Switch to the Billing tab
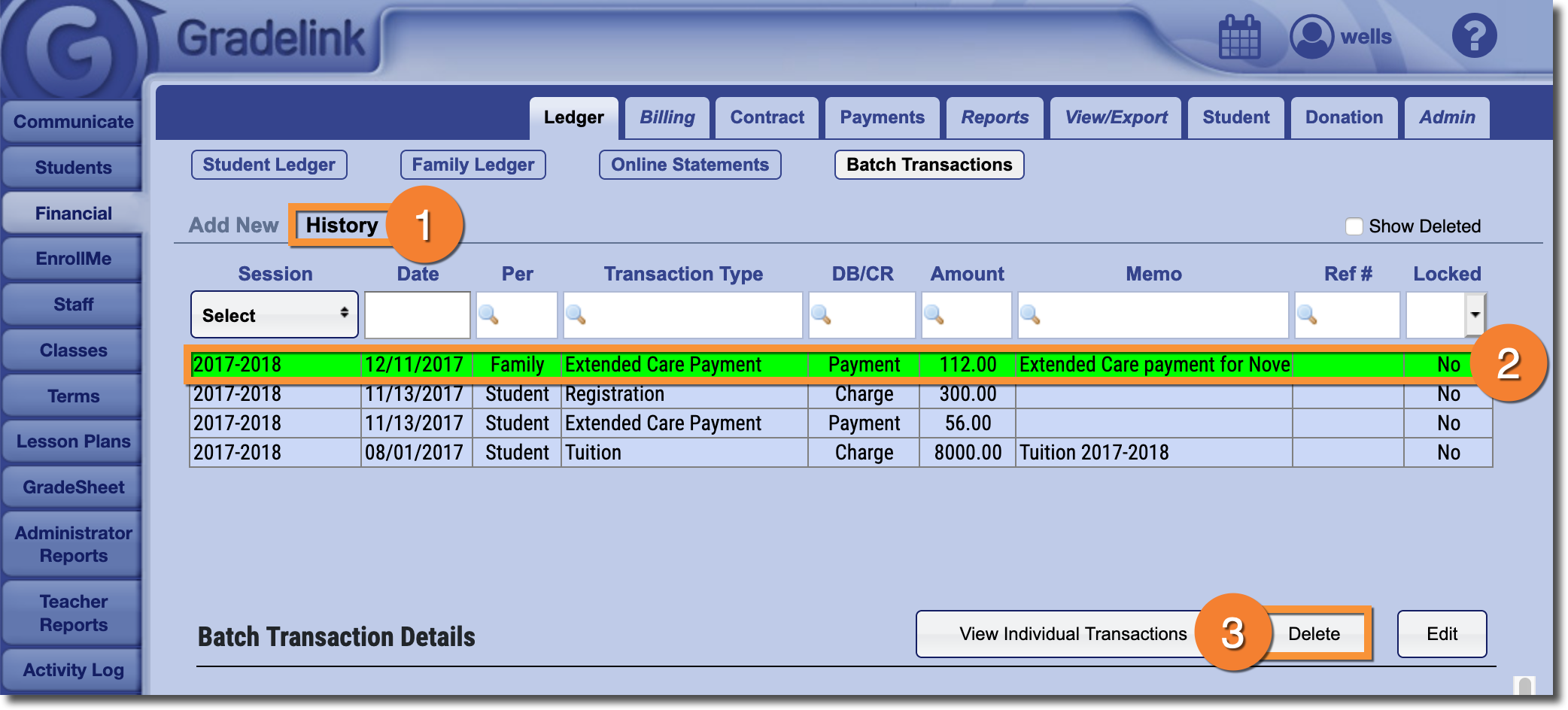 pos(667,118)
